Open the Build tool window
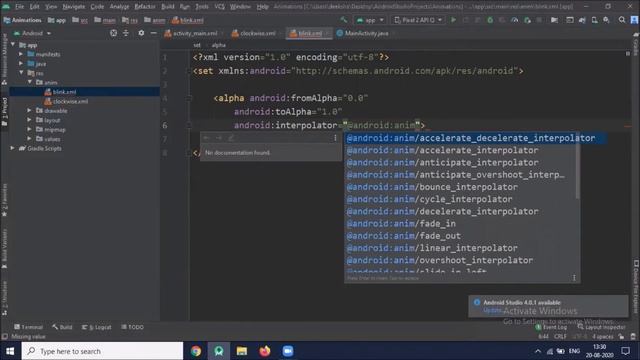Viewport: 640px width, 360px height. coord(62,327)
